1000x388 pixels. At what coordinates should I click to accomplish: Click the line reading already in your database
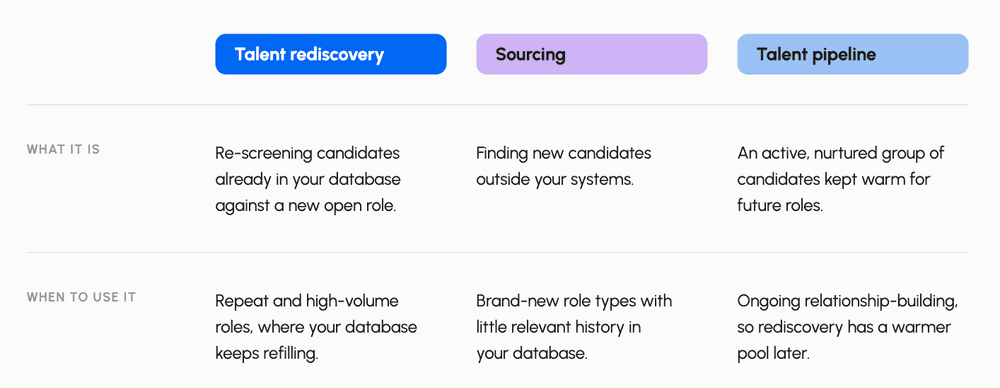click(307, 180)
